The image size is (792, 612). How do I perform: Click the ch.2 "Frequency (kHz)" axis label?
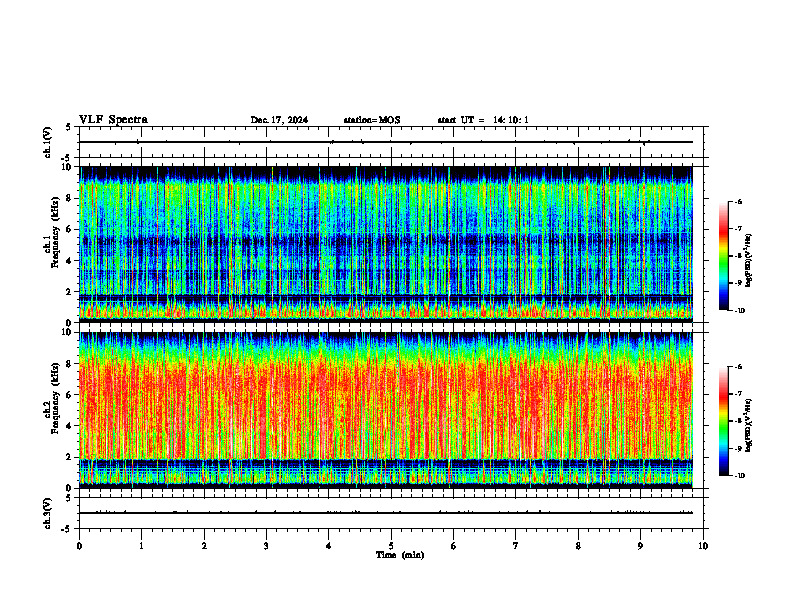55,398
